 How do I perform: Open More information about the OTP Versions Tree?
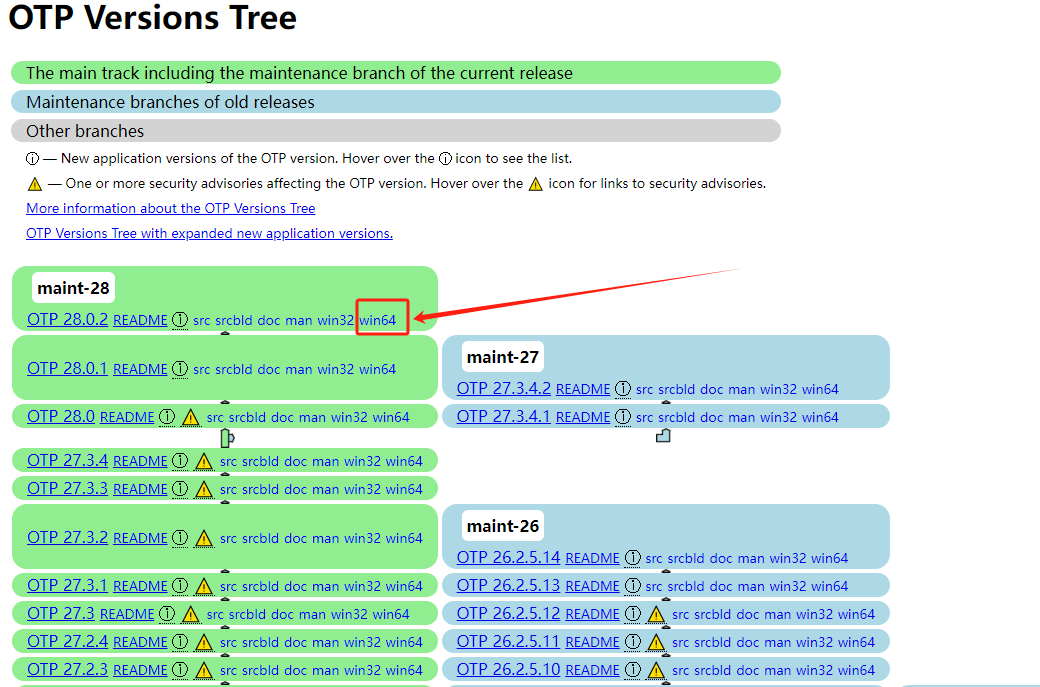171,208
